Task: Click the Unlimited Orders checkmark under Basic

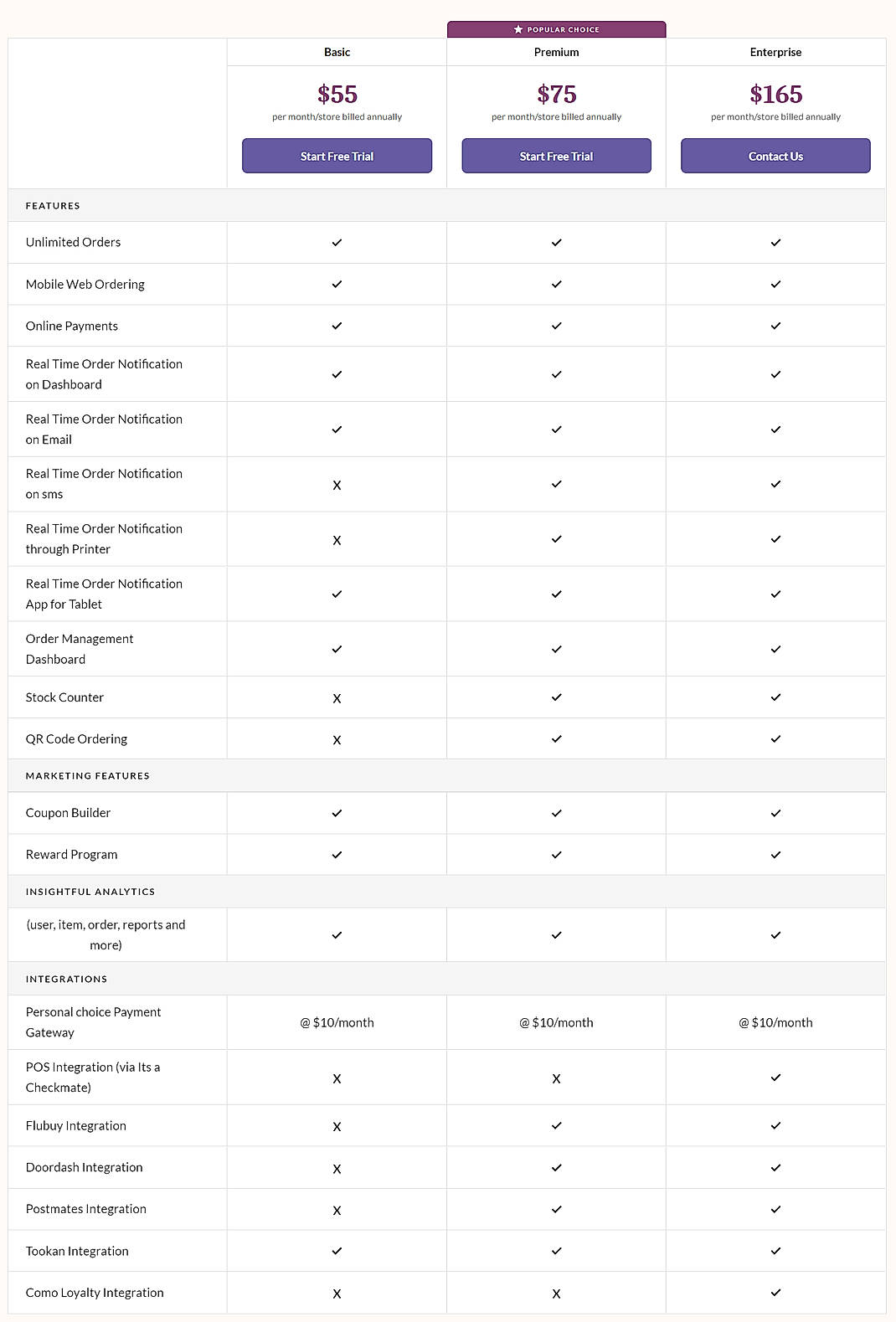Action: 337,243
